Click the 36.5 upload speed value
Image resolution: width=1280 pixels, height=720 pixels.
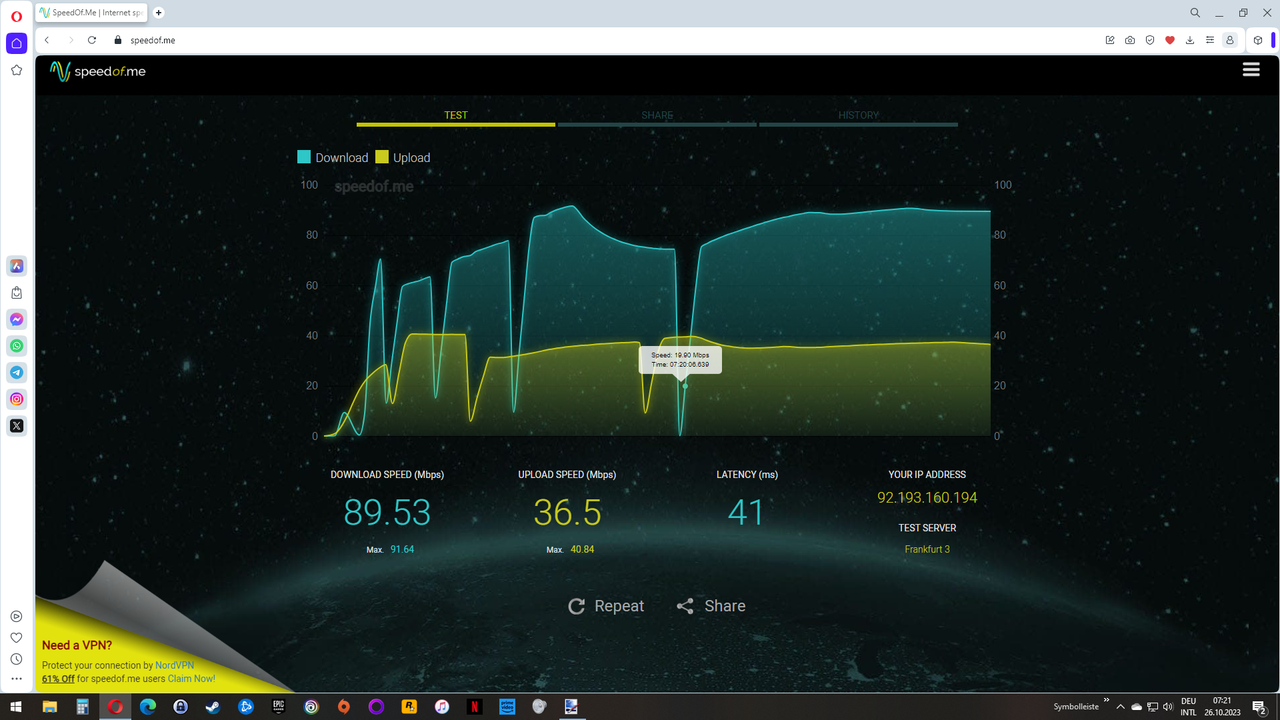click(x=567, y=512)
